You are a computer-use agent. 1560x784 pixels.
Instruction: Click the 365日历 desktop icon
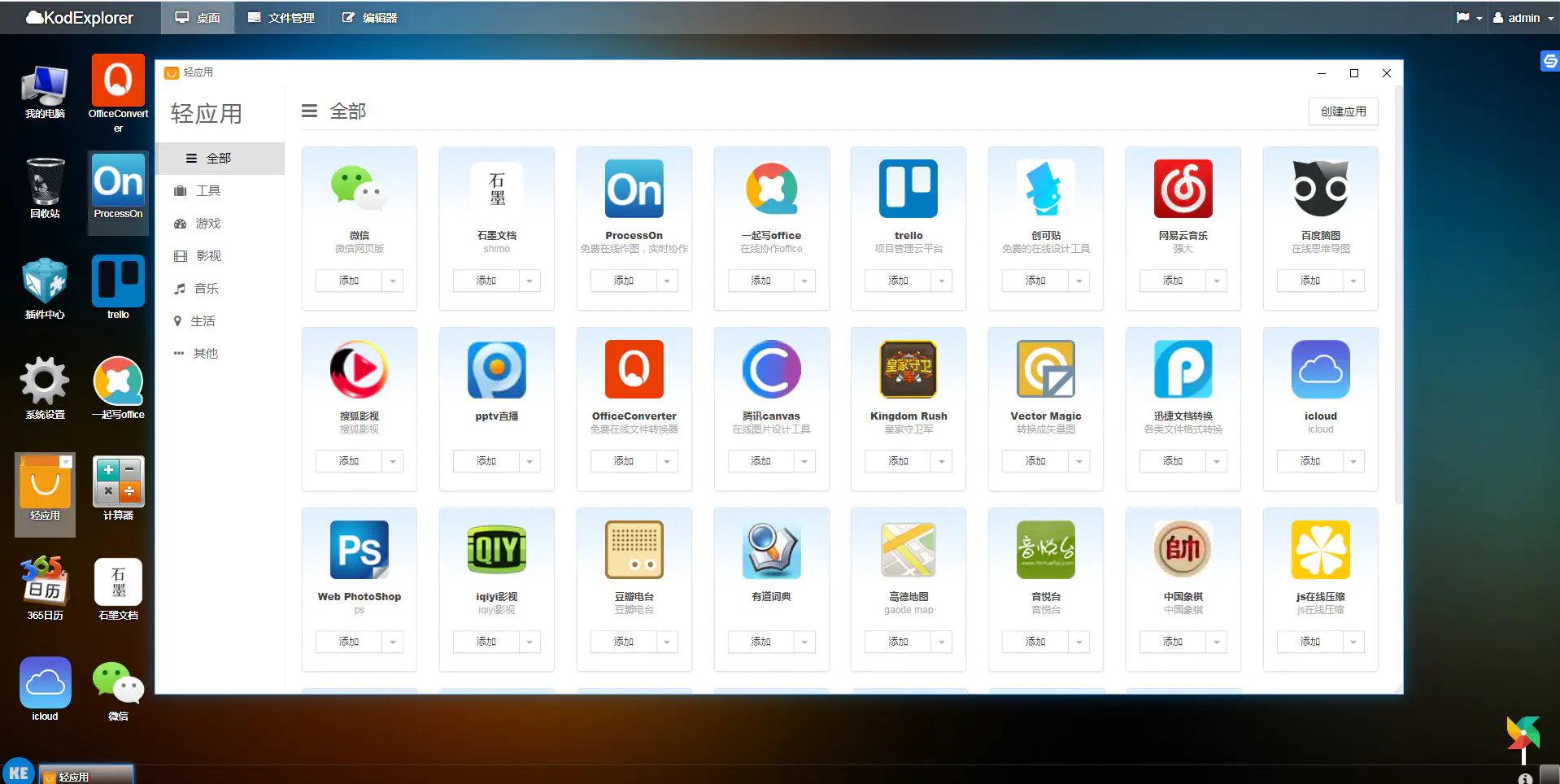click(x=45, y=582)
